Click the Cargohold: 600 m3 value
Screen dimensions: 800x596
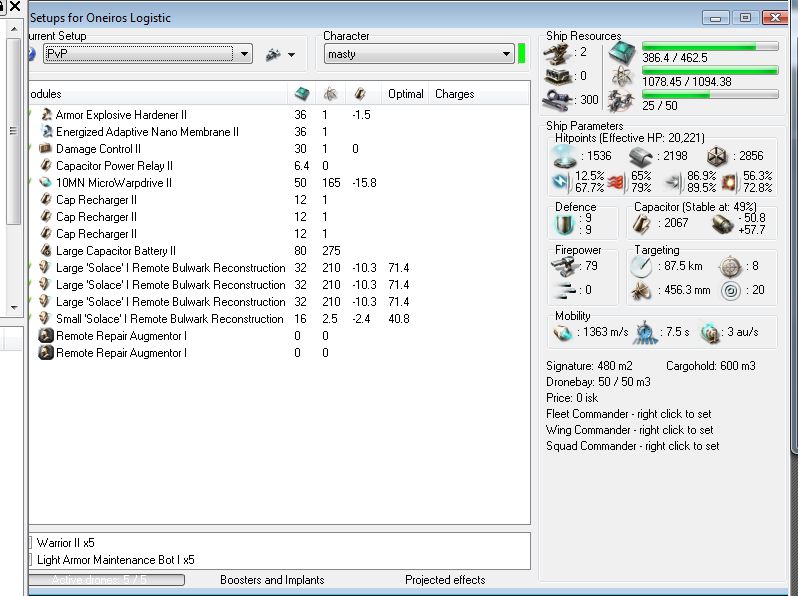coord(710,366)
